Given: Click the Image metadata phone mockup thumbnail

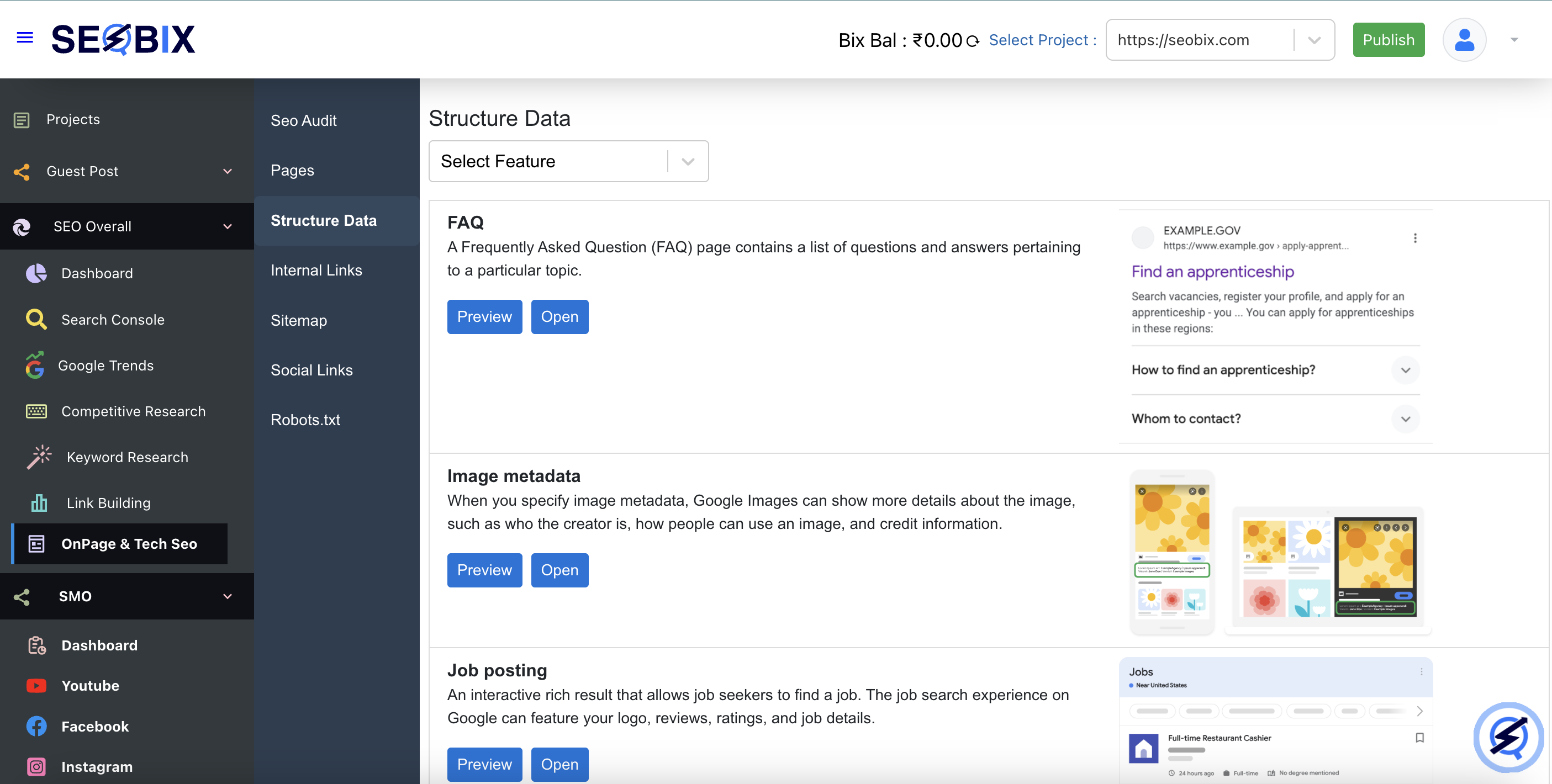Looking at the screenshot, I should [1172, 552].
